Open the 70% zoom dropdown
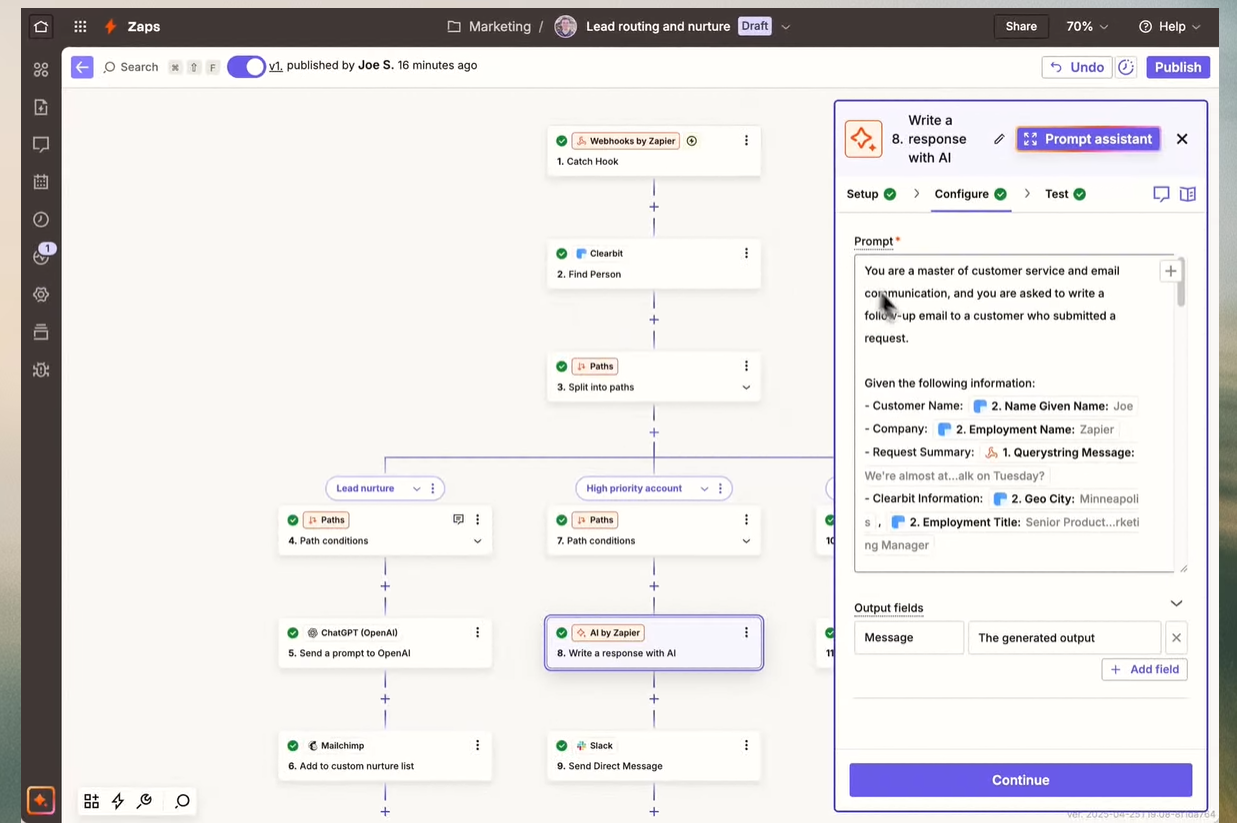This screenshot has height=823, width=1237. 1088,27
